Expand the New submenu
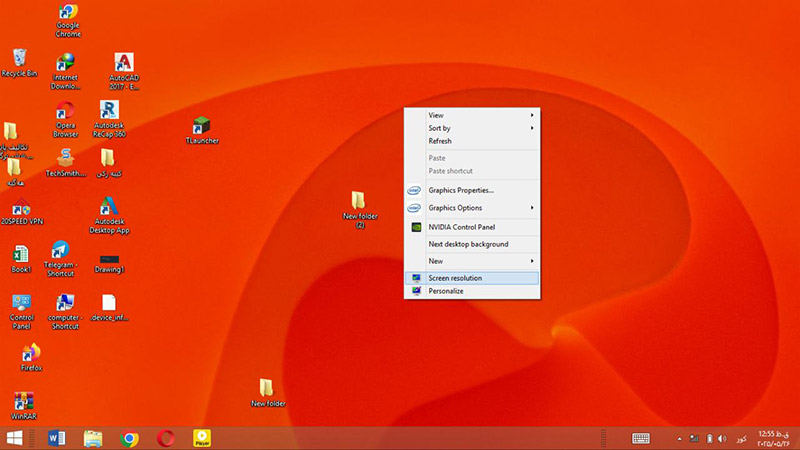Viewport: 800px width, 450px height. click(472, 261)
